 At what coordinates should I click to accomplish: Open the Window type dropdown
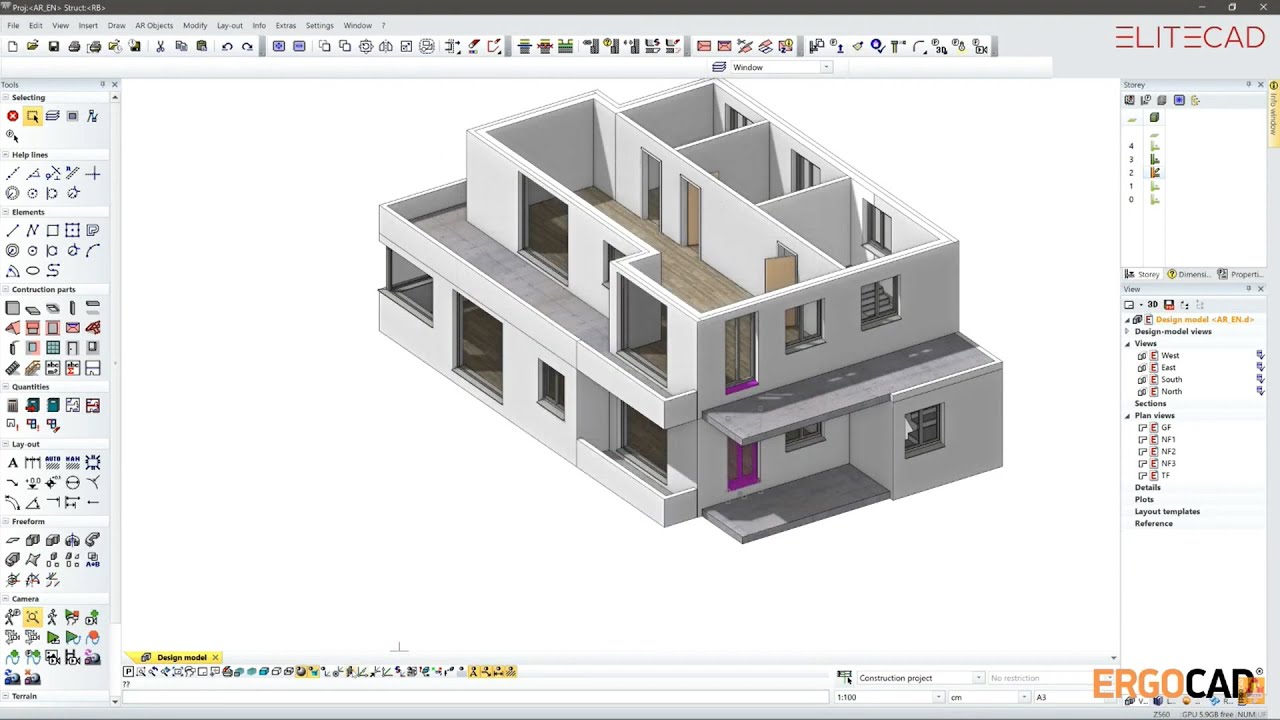click(826, 67)
